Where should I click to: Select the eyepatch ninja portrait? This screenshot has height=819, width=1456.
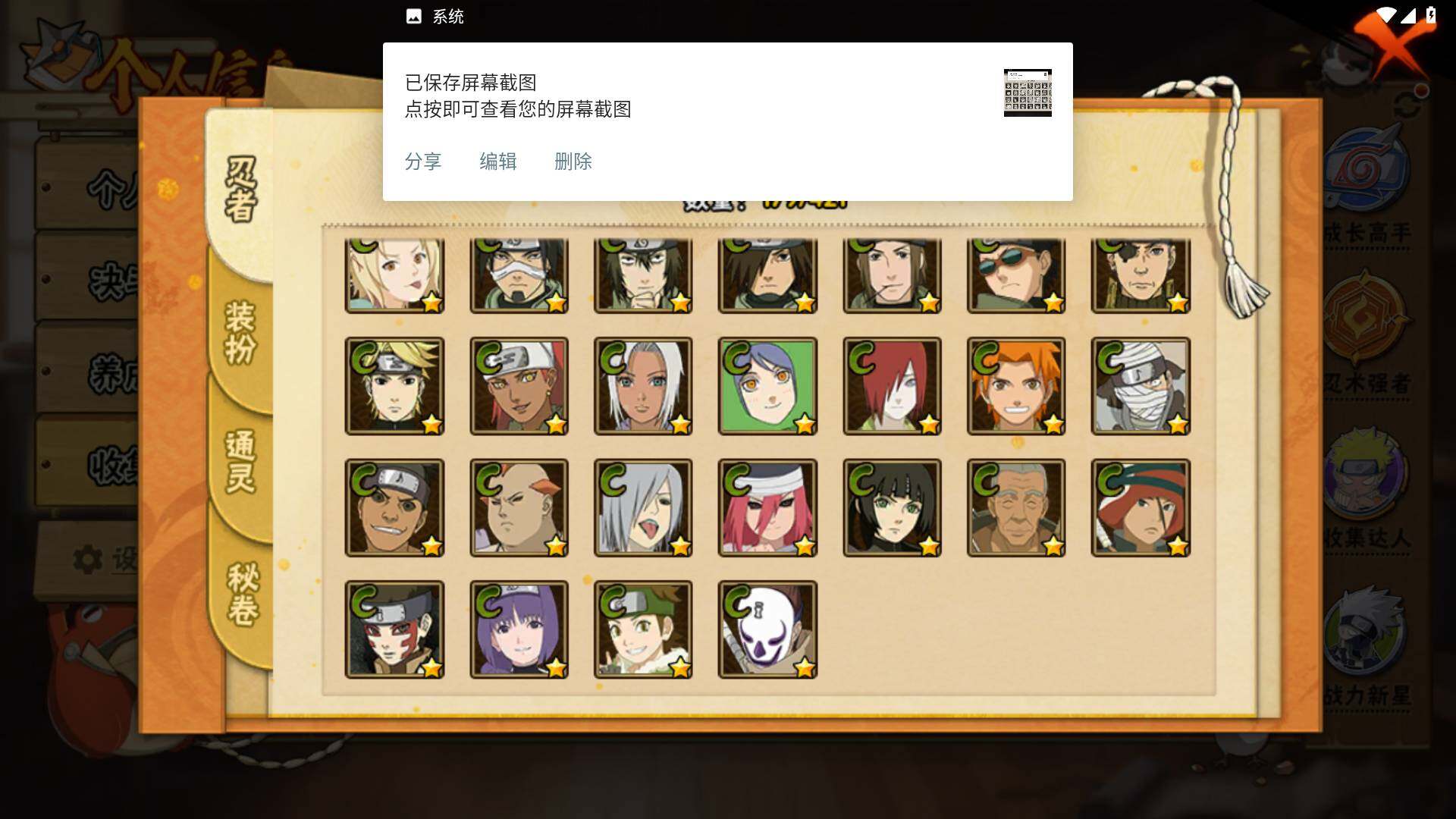(1141, 275)
